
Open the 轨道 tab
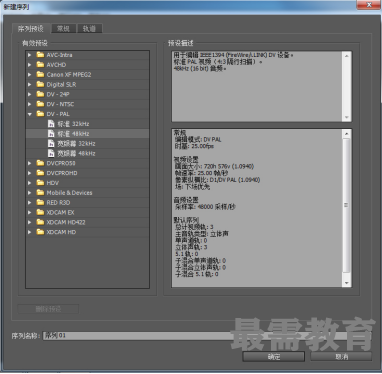[89, 29]
